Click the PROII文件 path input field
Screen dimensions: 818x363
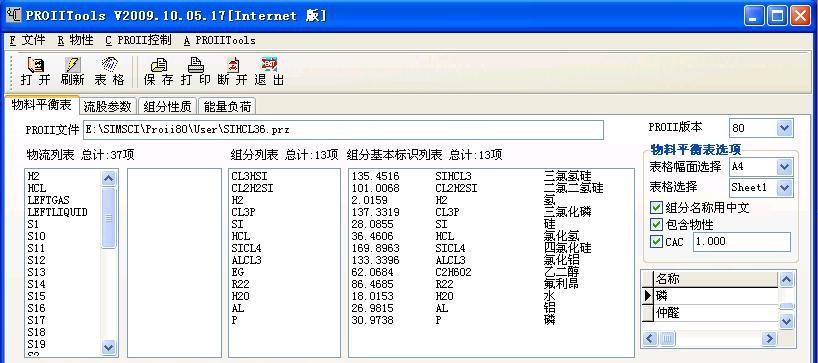342,129
